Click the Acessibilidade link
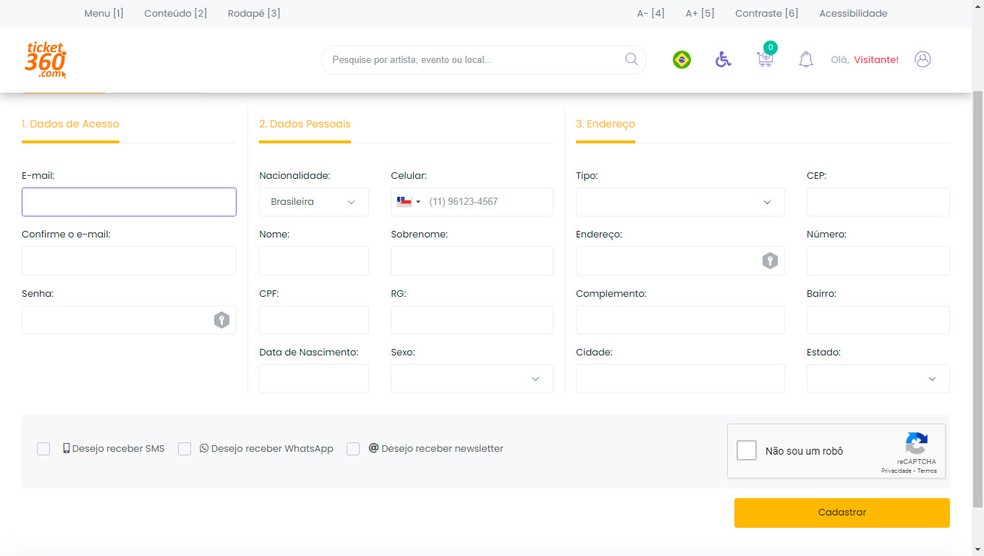This screenshot has width=984, height=556. tap(853, 13)
